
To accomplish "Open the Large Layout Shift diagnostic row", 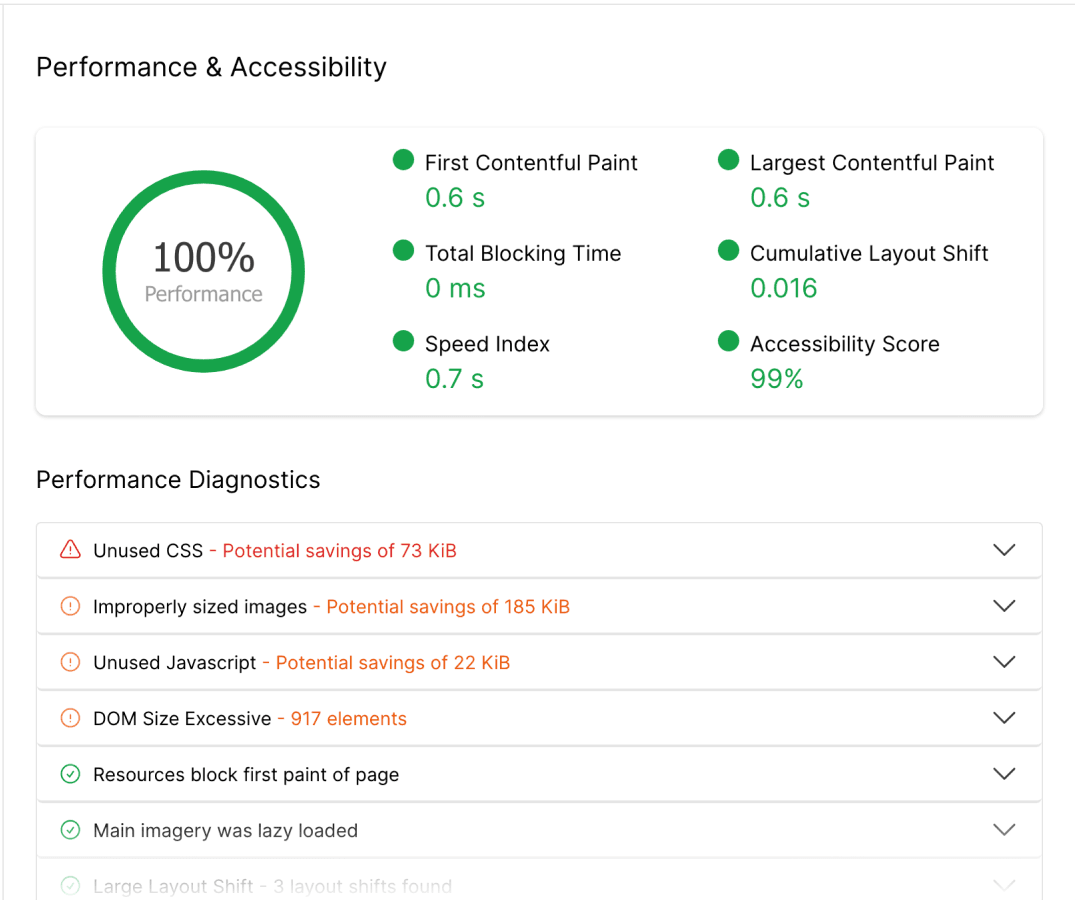I will tap(272, 886).
